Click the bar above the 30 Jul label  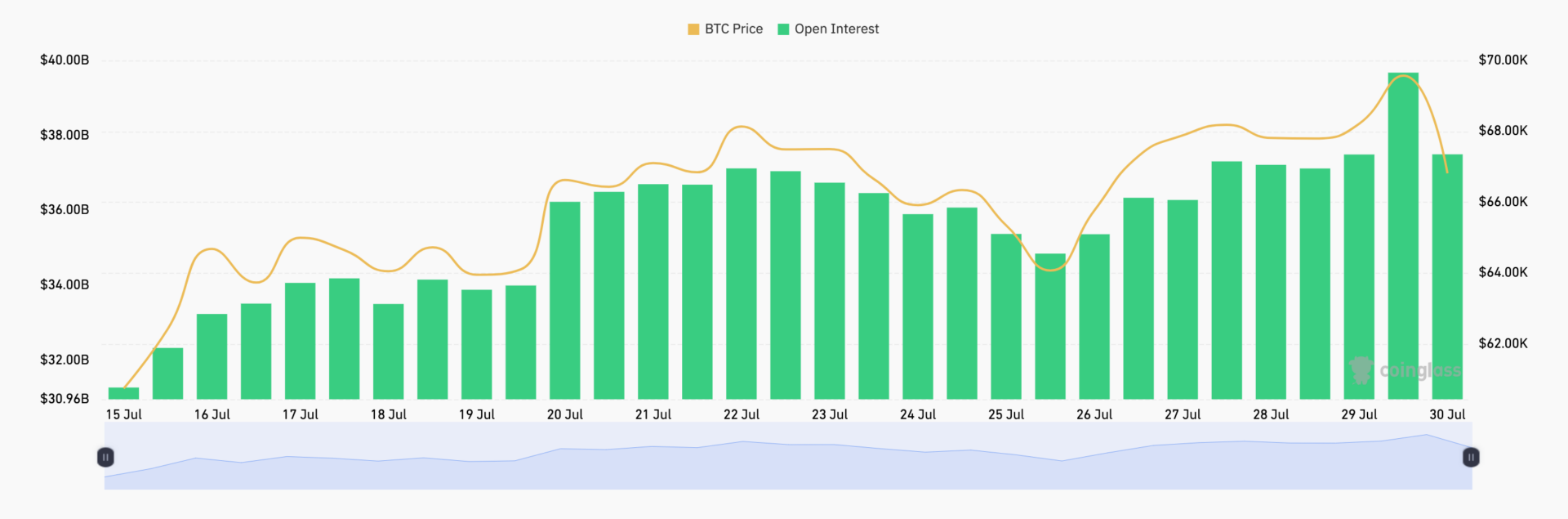point(1447,278)
